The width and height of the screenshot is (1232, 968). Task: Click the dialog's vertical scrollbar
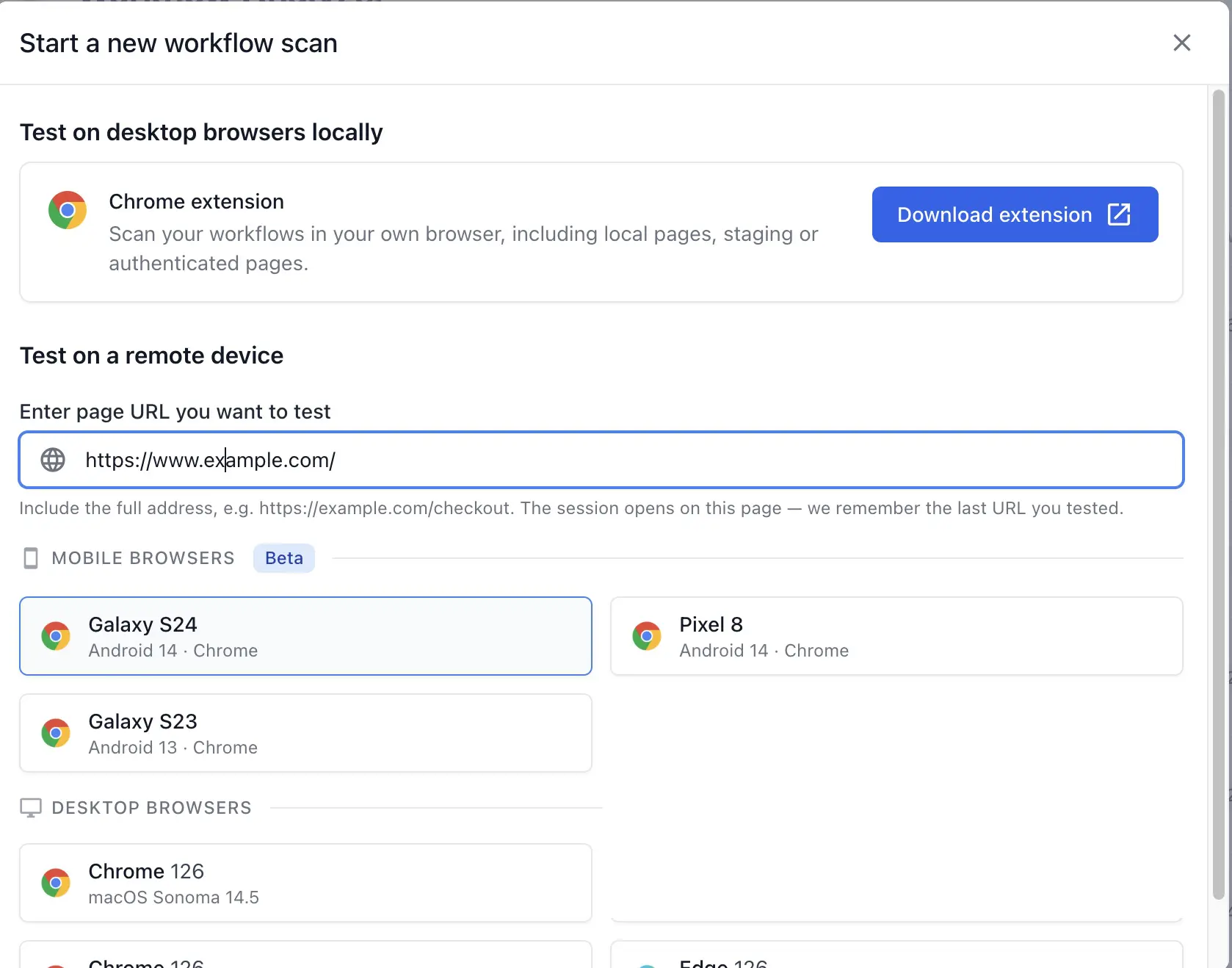pos(1218,494)
